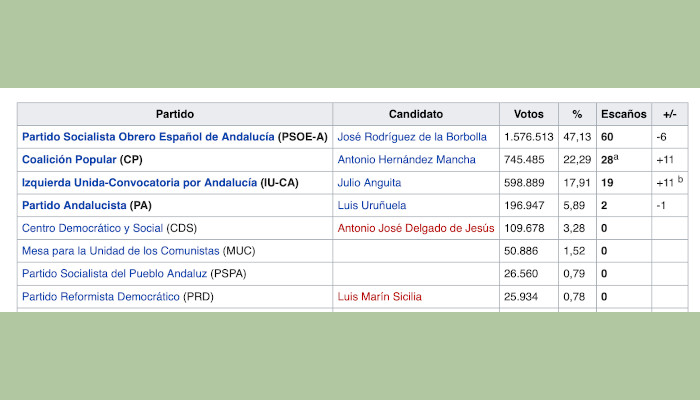Select candidate Antonio Hernández Mancha link
Image resolution: width=700 pixels, height=400 pixels.
point(407,159)
